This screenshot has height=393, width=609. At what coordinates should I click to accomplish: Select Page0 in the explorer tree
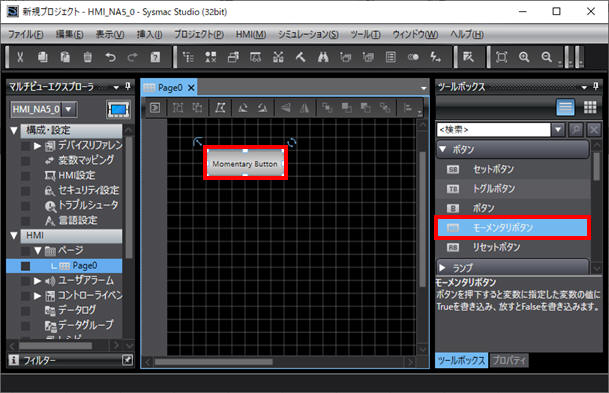85,266
